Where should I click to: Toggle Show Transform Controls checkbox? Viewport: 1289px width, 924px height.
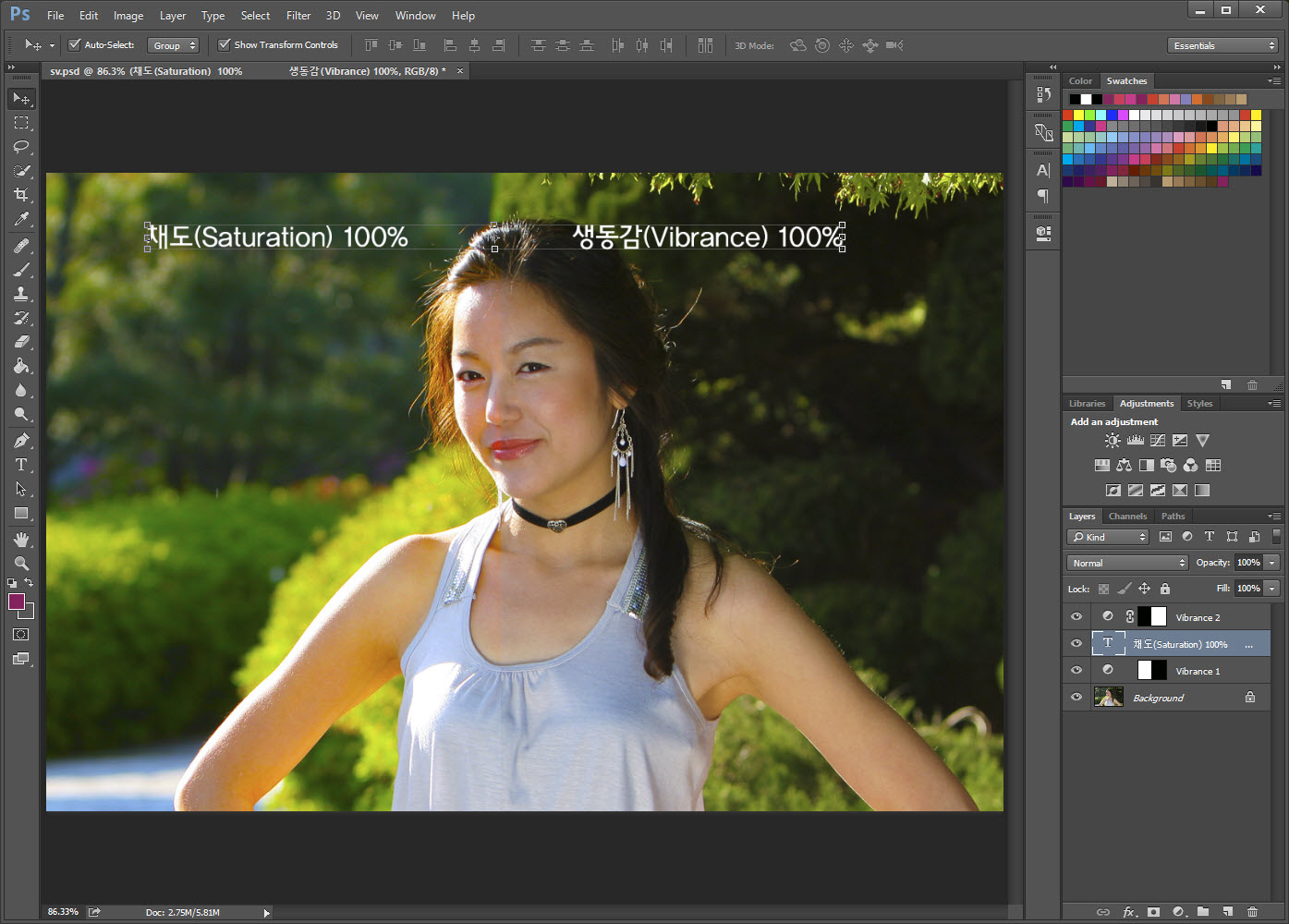[x=224, y=44]
